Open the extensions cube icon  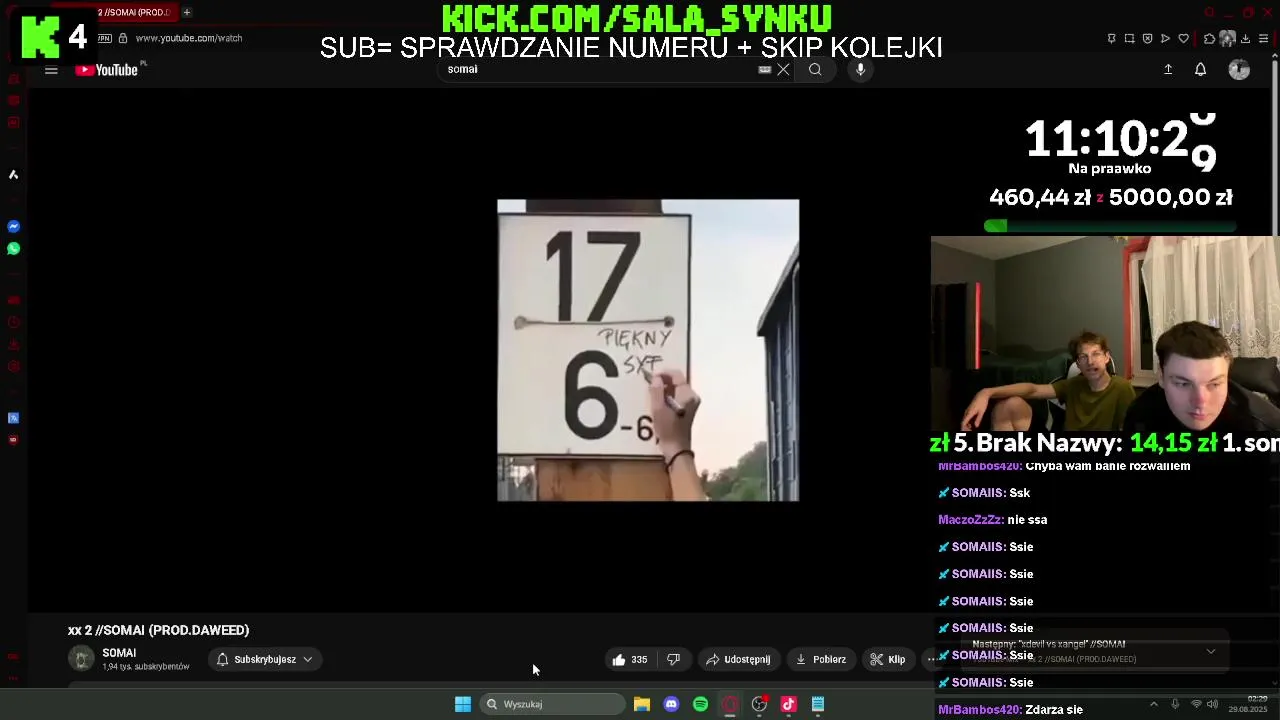tap(1210, 38)
